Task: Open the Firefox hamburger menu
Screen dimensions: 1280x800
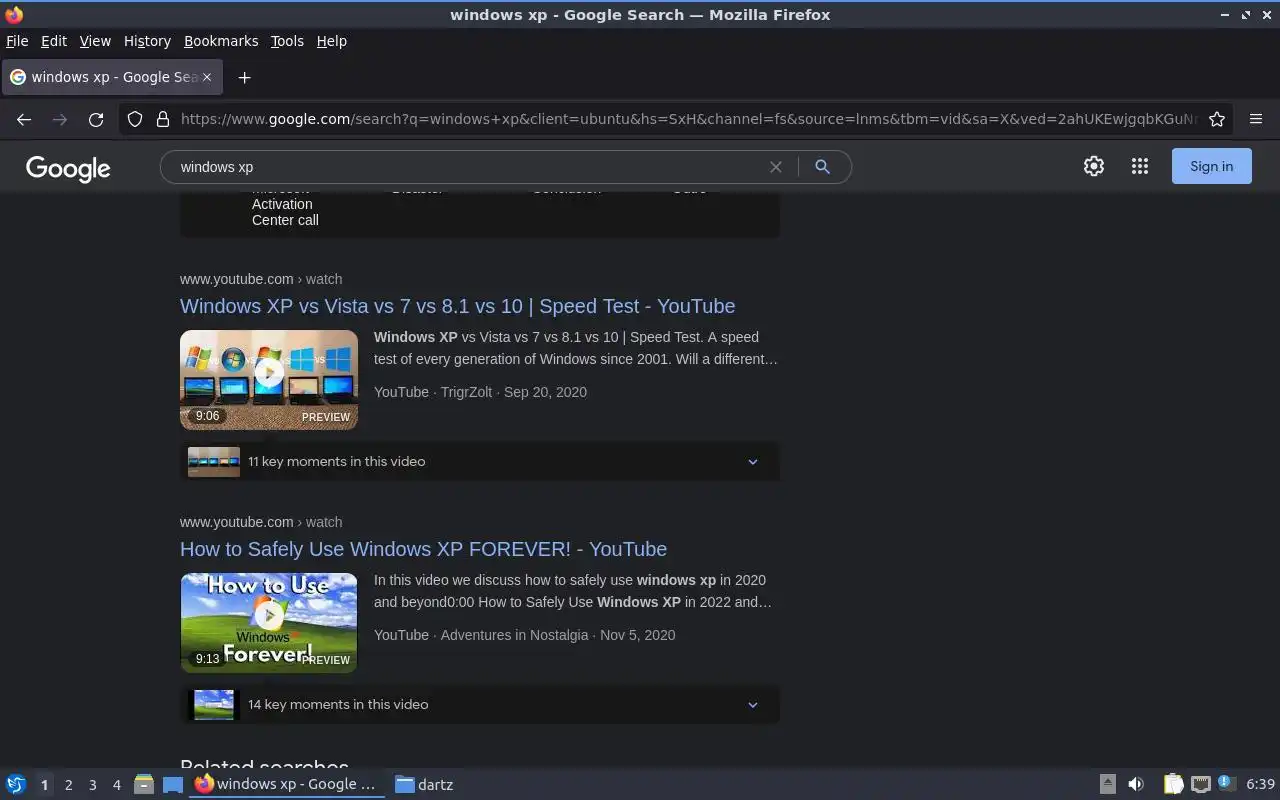Action: (x=1256, y=119)
